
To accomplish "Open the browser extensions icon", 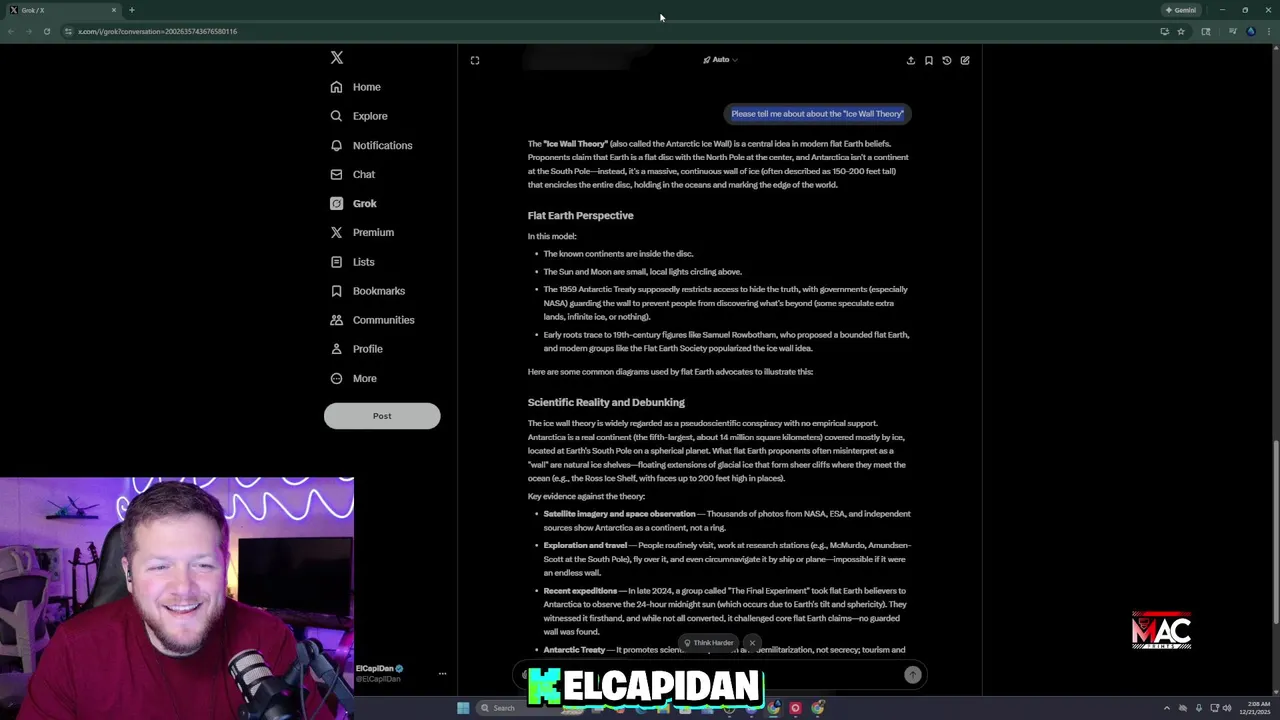I will [1206, 31].
